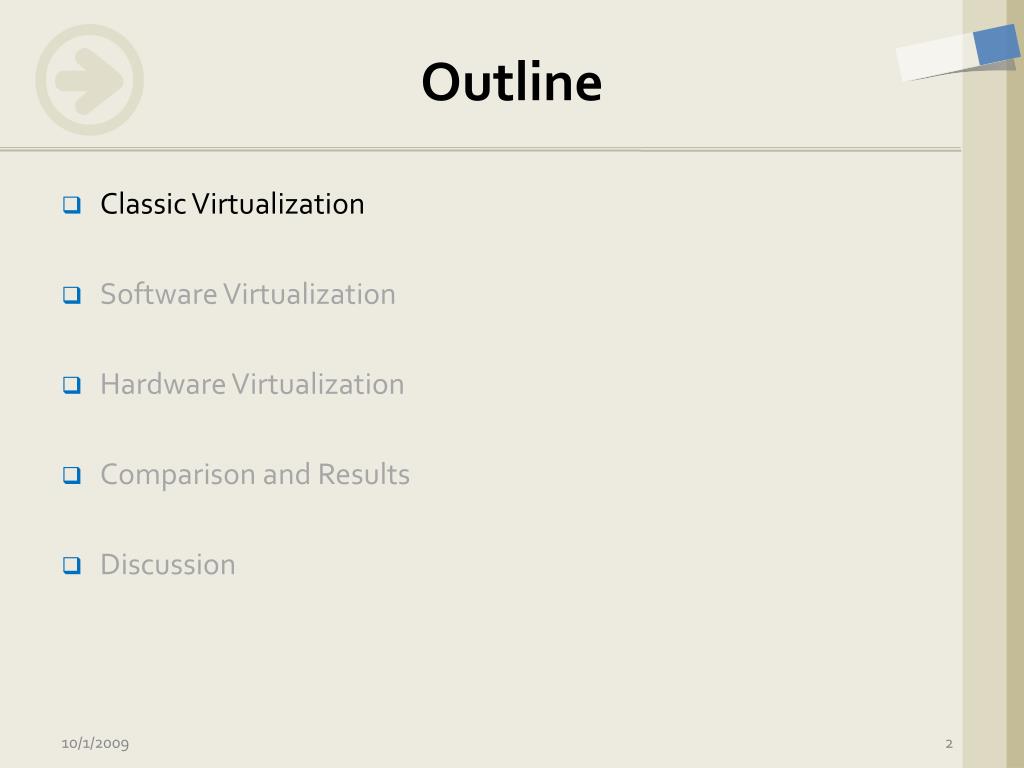This screenshot has height=768, width=1024.
Task: Click the bullet square beside Hardware Virtualization
Action: coord(72,385)
